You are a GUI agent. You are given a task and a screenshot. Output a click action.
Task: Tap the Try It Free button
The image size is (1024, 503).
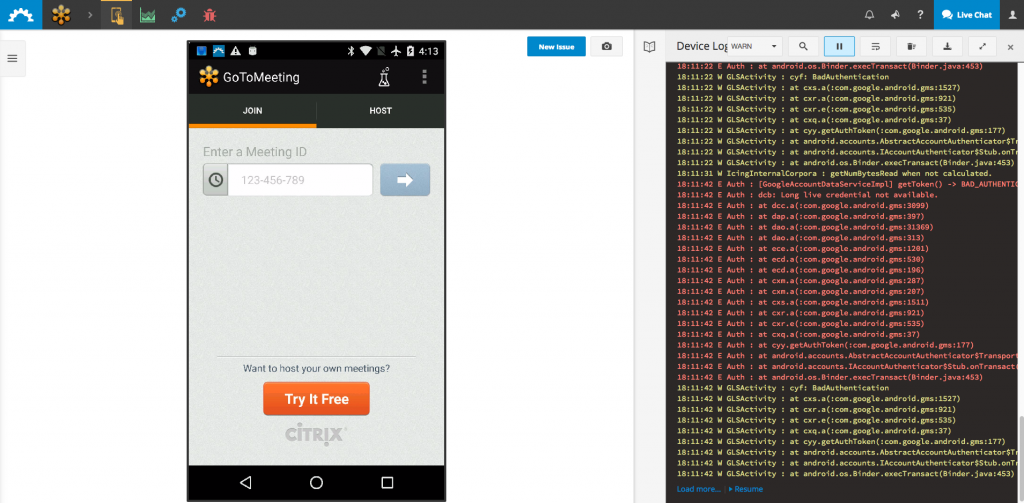tap(317, 399)
